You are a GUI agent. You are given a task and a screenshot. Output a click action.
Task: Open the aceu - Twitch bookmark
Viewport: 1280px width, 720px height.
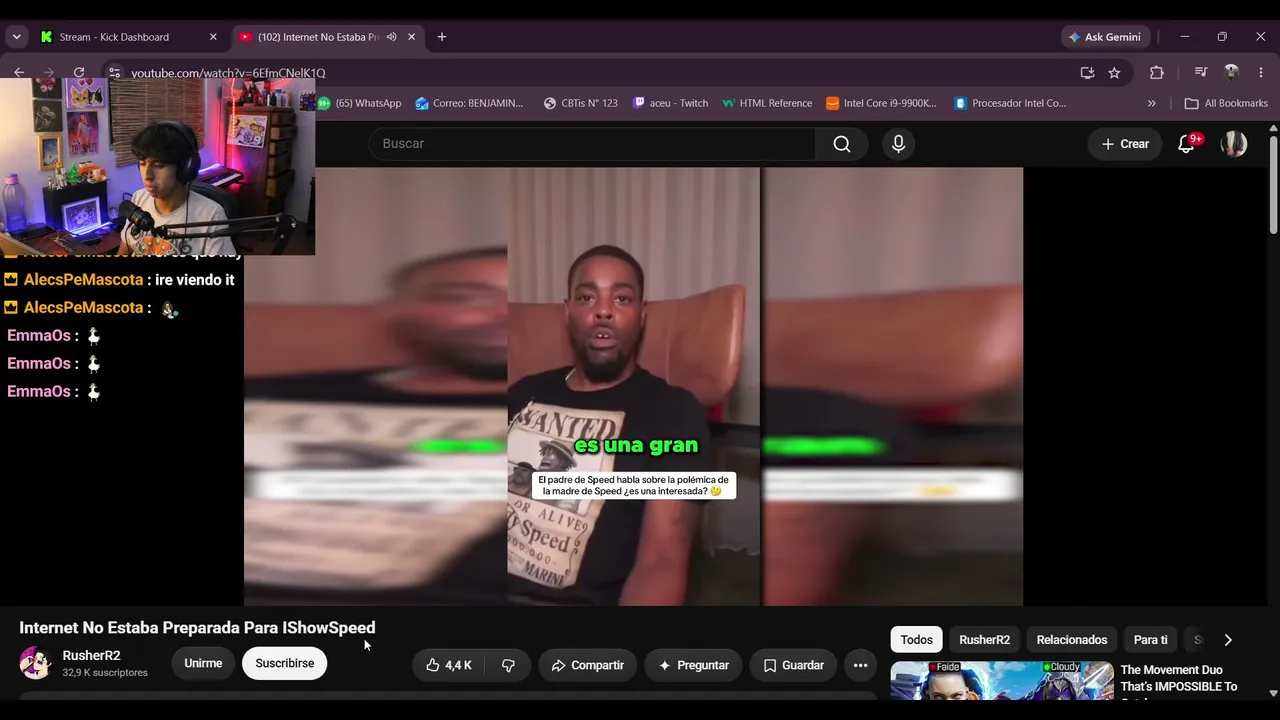(671, 103)
